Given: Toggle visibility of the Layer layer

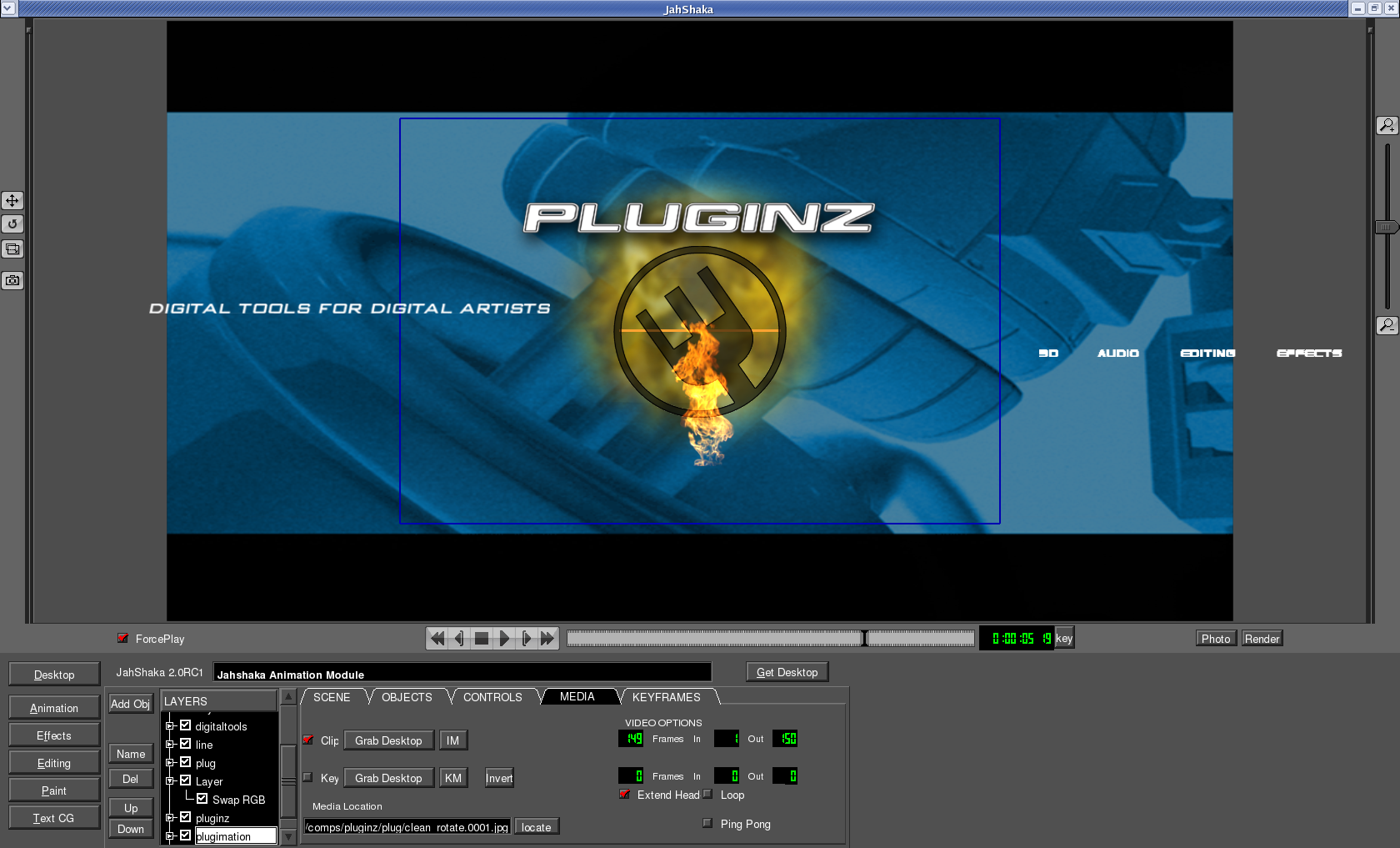Looking at the screenshot, I should point(186,780).
